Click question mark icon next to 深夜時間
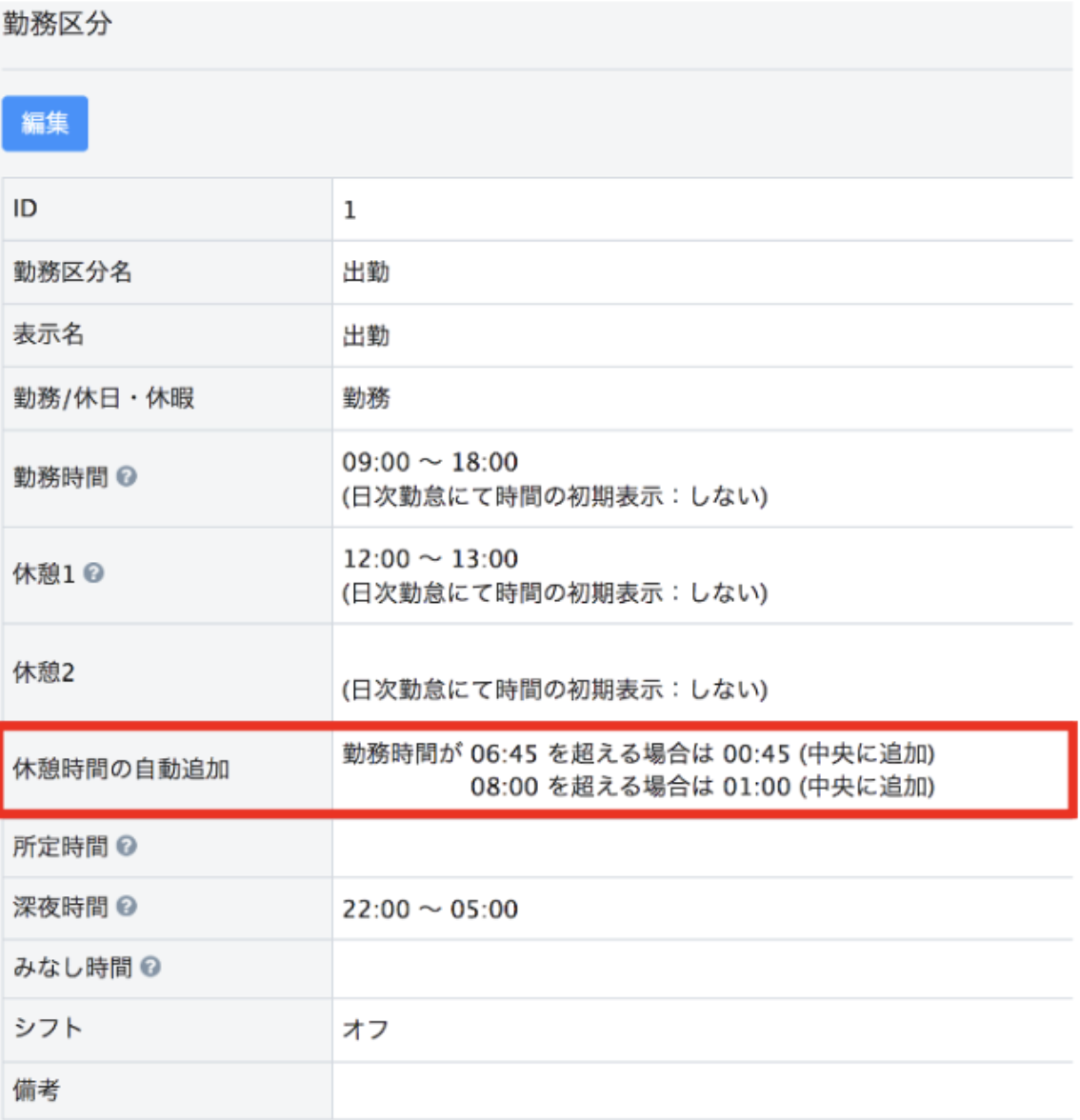Viewport: 1080px width, 1120px height. click(x=127, y=907)
